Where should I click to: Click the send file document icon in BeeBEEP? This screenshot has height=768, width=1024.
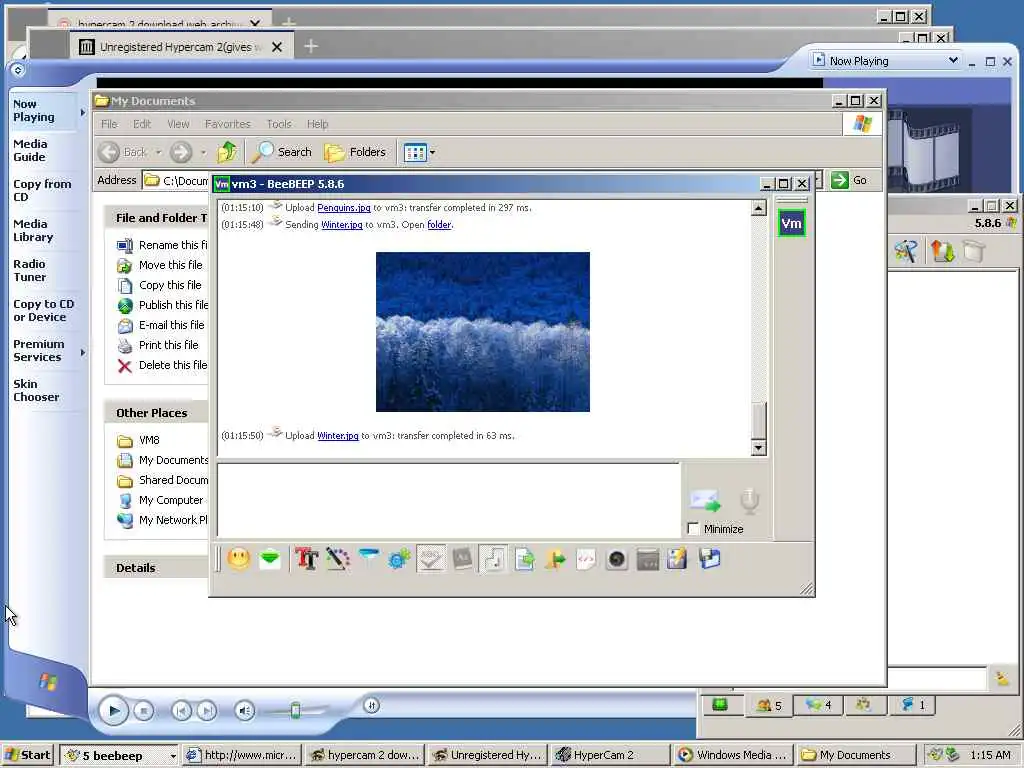pyautogui.click(x=524, y=559)
